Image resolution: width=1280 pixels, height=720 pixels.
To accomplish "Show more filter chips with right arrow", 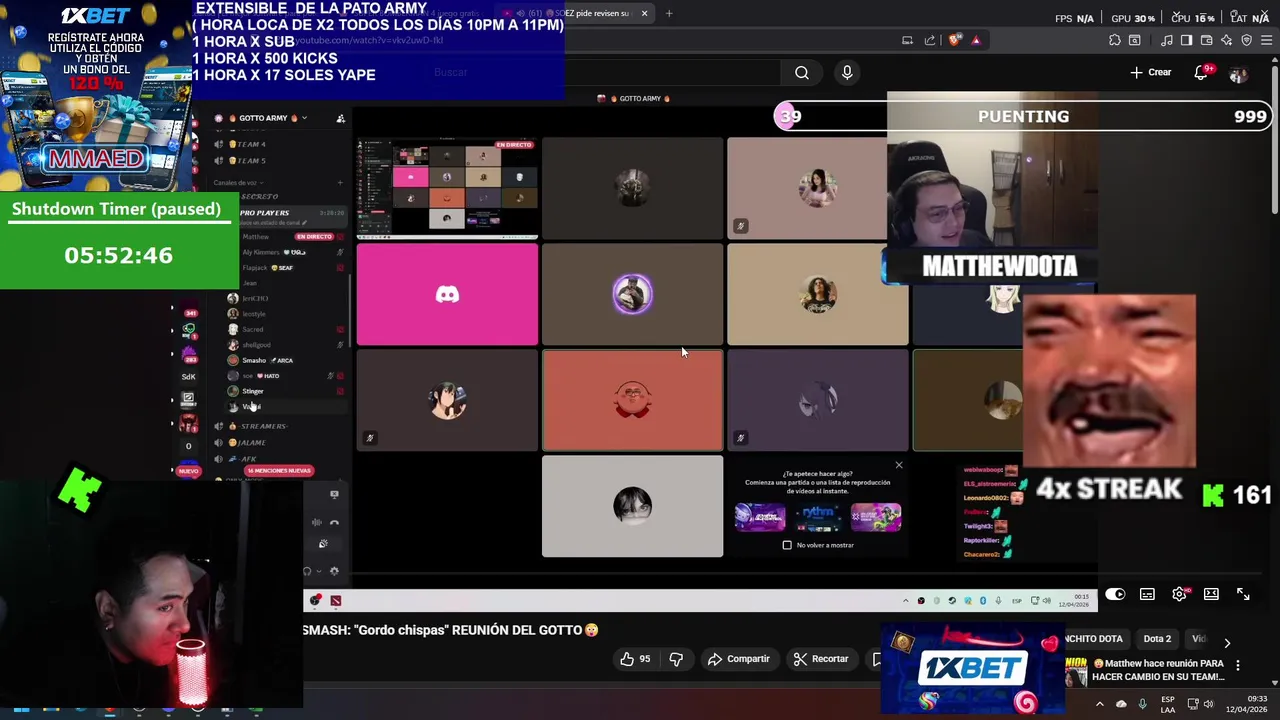I will 1227,642.
